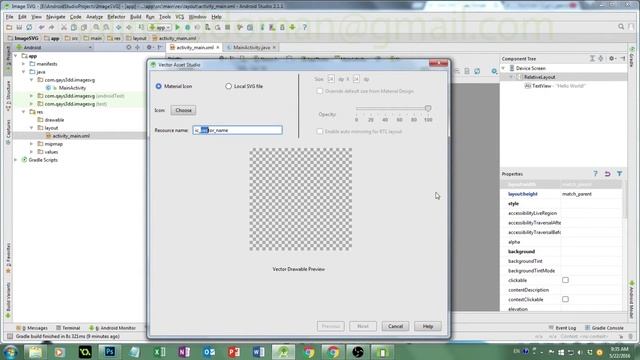Viewport: 640px width, 360px height.
Task: Switch to the MainActivity.java tab
Action: click(251, 47)
